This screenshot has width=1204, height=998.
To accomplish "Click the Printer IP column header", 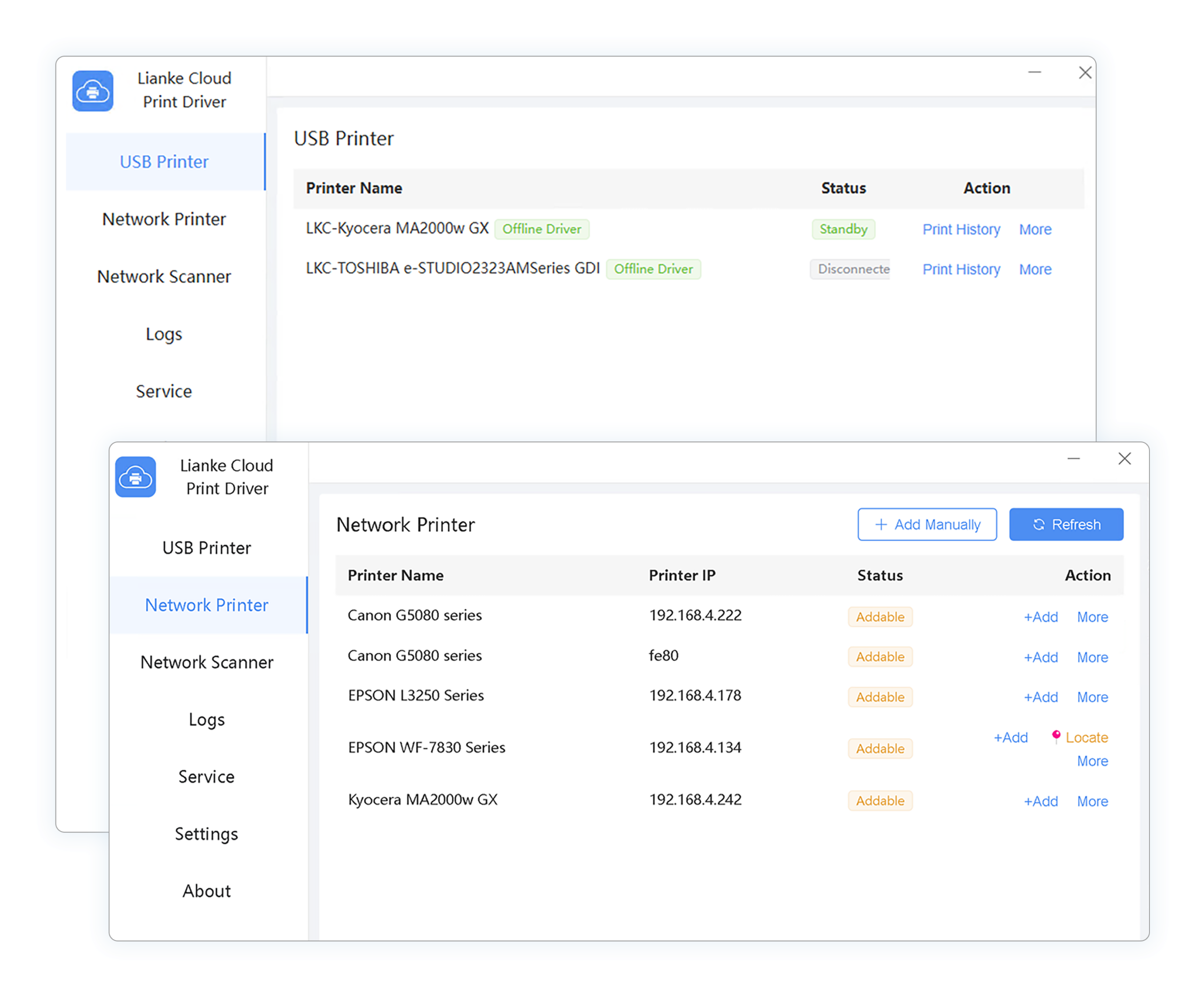I will 681,575.
